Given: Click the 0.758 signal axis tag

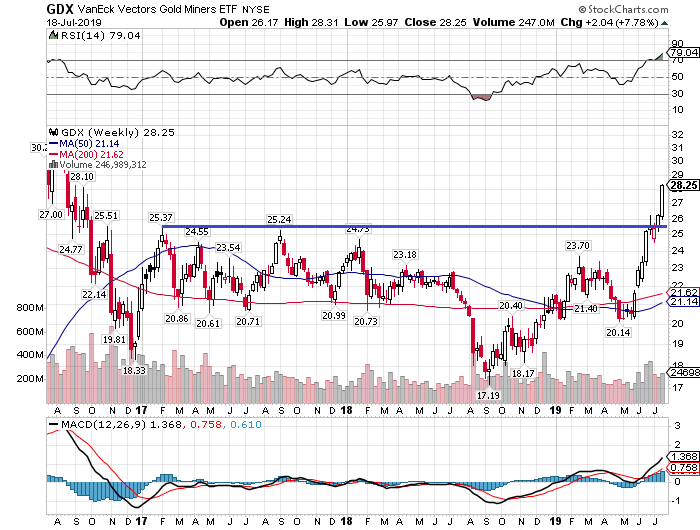Looking at the screenshot, I should tap(684, 467).
